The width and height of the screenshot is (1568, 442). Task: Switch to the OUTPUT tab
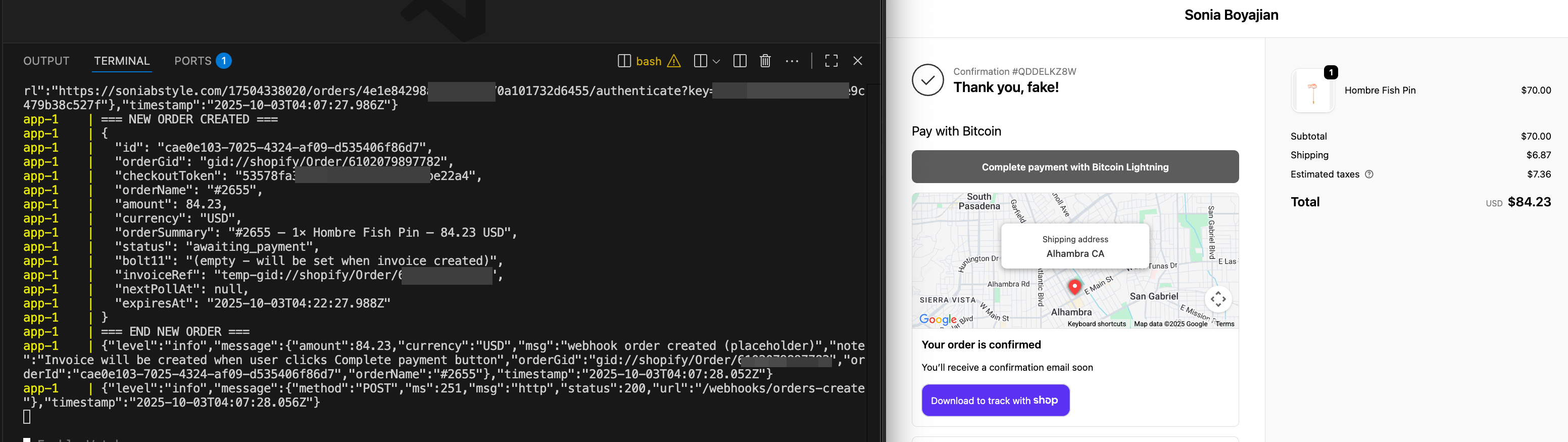point(46,61)
